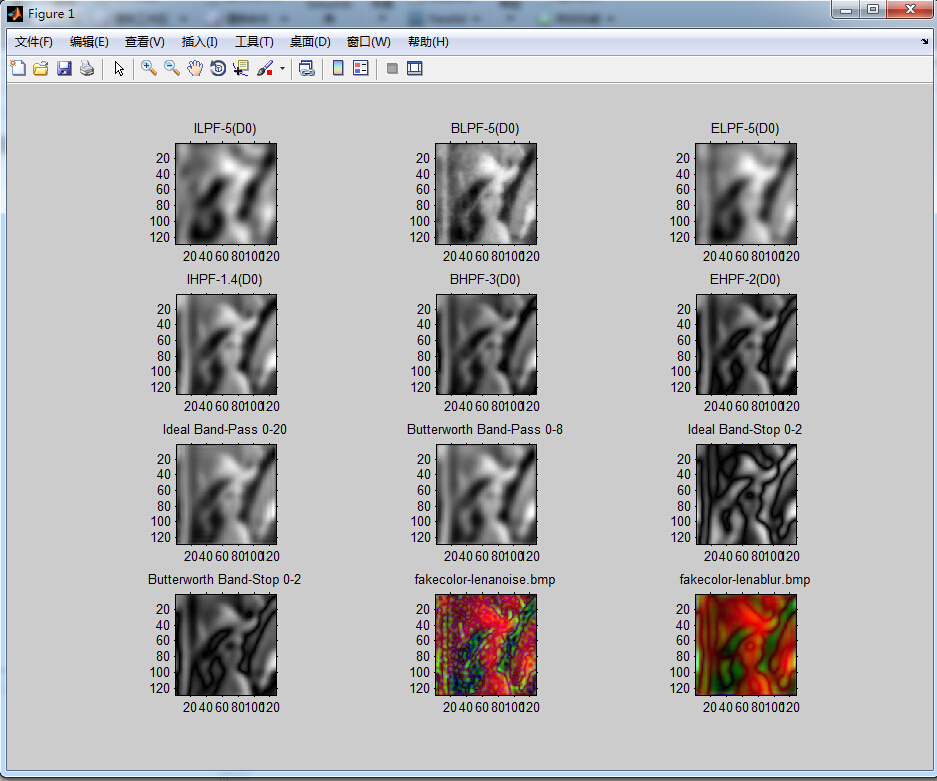Click the title text 'ILPF-5(D0)'

[x=225, y=128]
